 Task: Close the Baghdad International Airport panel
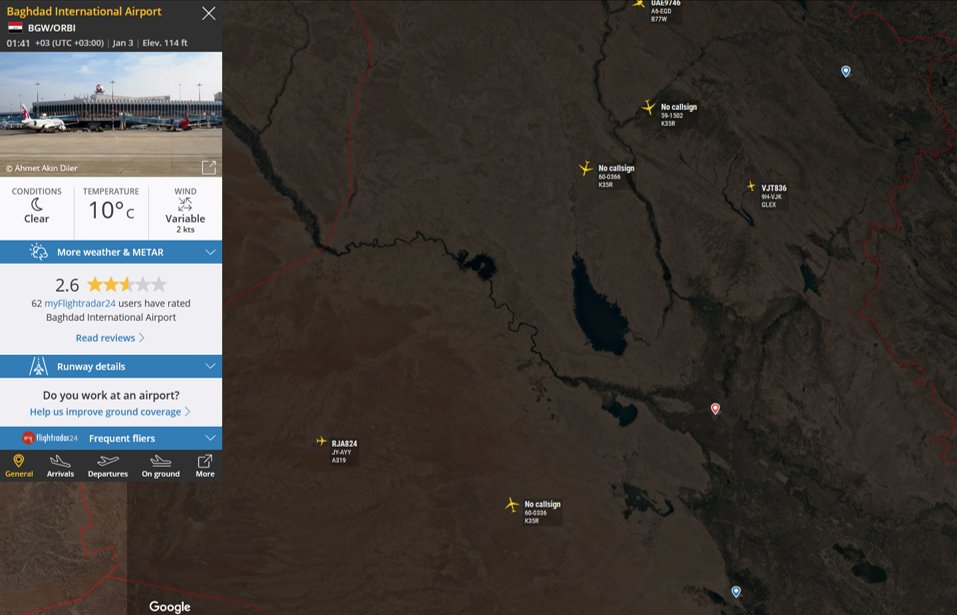pos(209,13)
